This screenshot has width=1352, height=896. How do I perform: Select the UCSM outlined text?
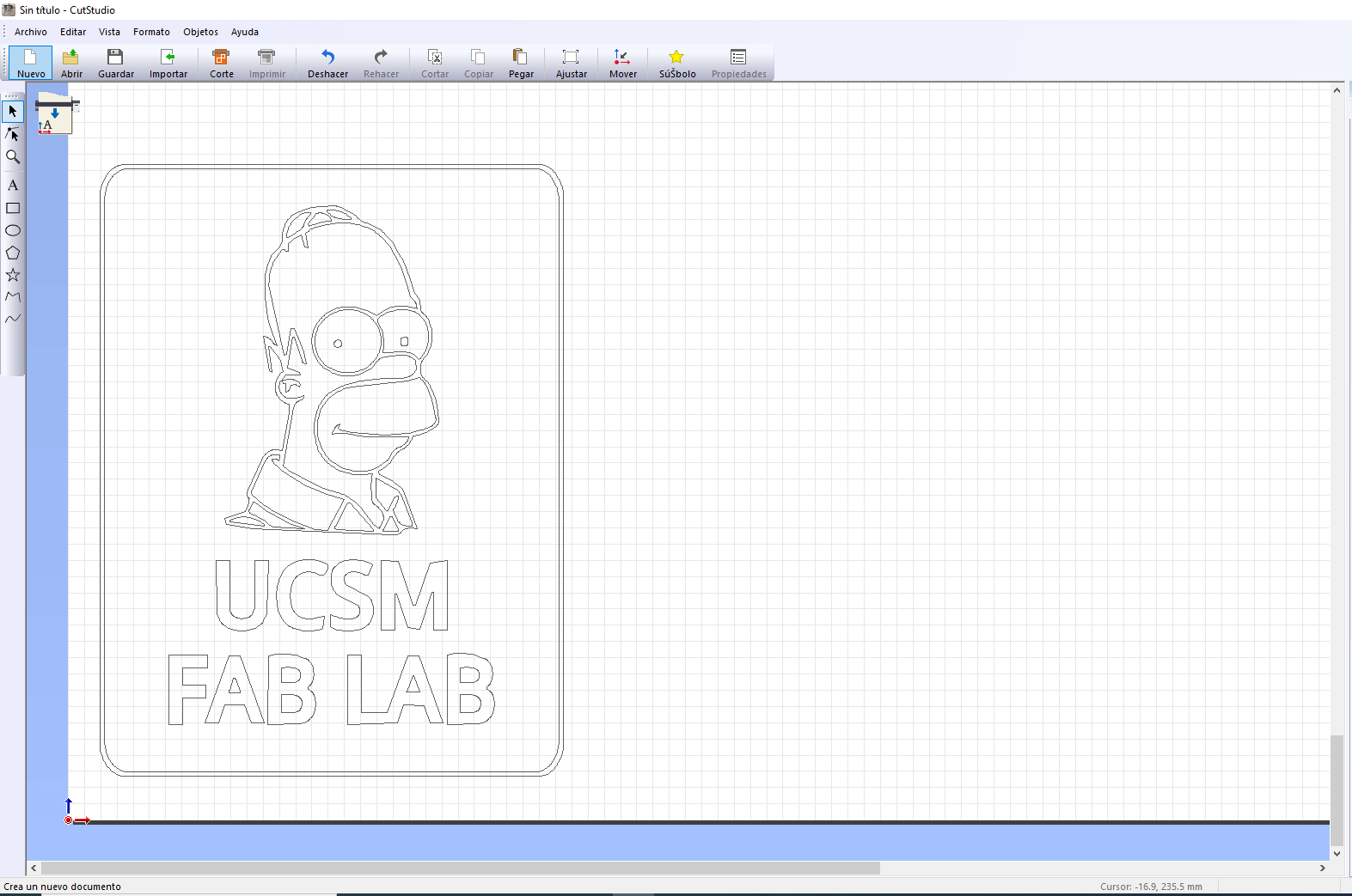click(x=332, y=595)
